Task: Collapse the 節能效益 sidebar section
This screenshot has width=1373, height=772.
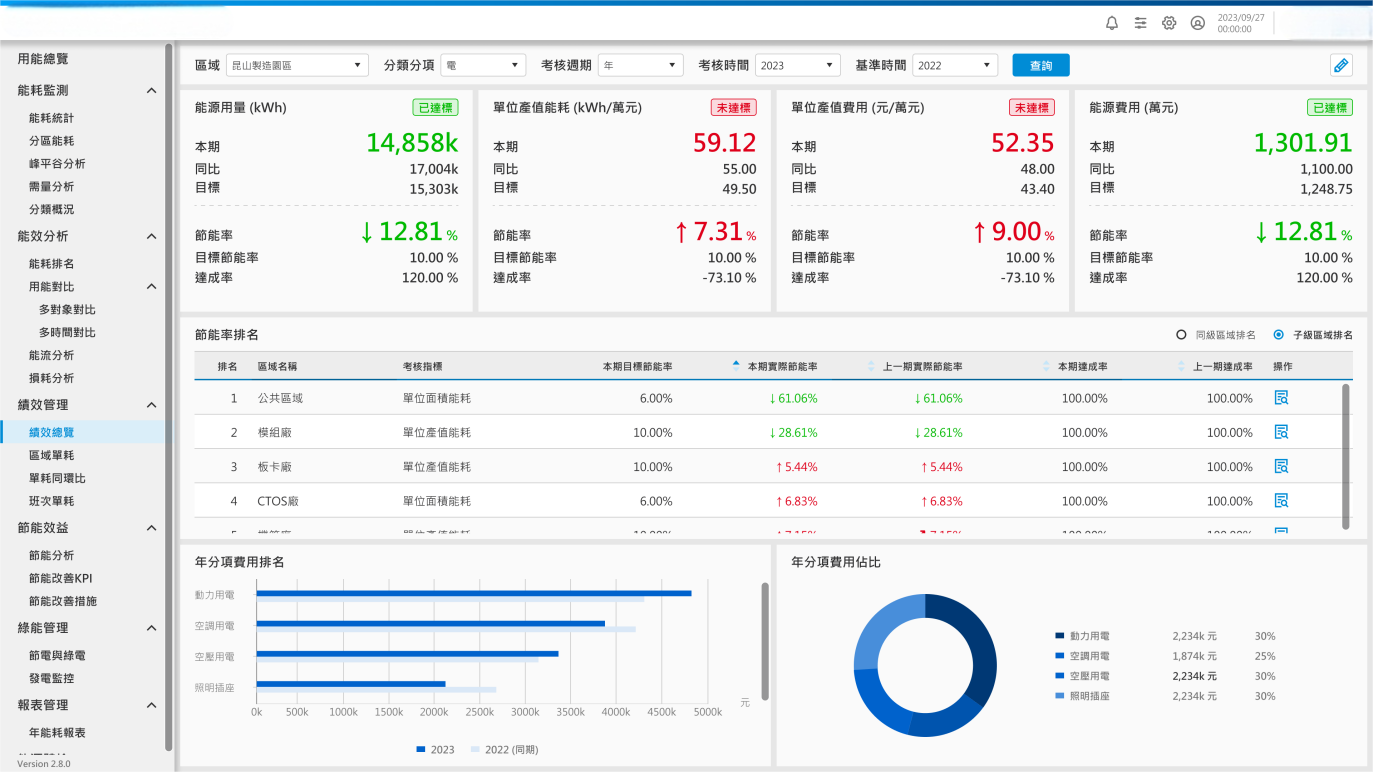Action: tap(151, 528)
